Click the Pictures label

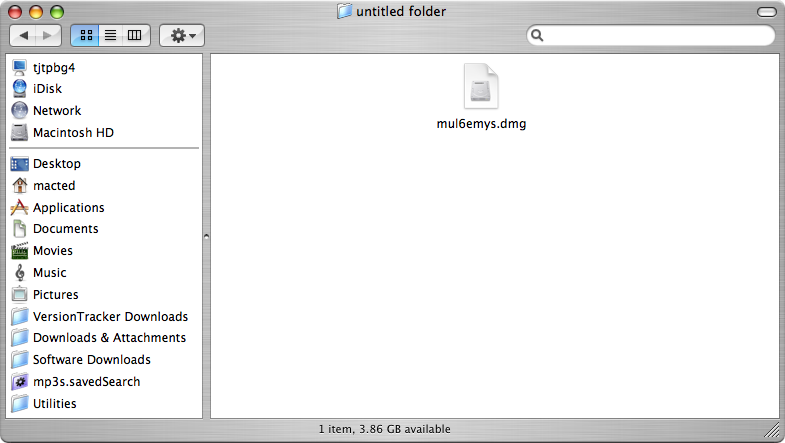tap(56, 295)
